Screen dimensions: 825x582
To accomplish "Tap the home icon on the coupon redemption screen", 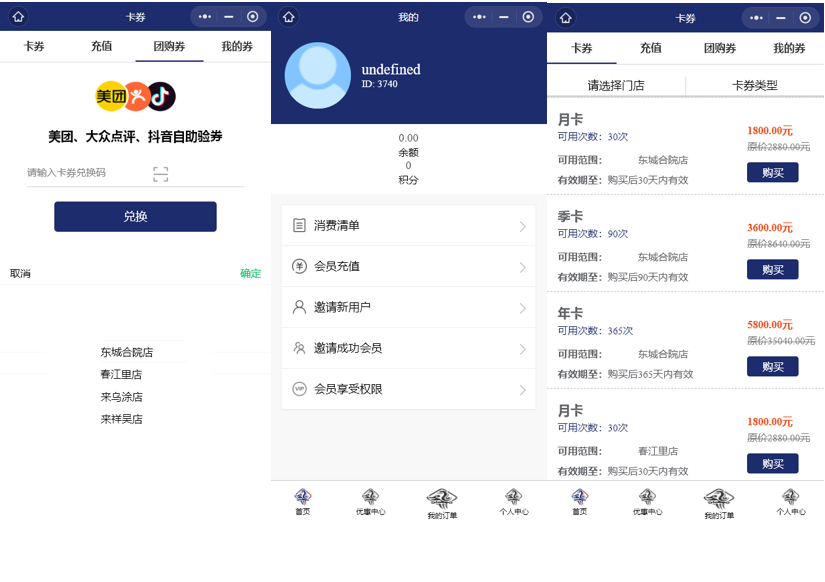I will [x=18, y=17].
